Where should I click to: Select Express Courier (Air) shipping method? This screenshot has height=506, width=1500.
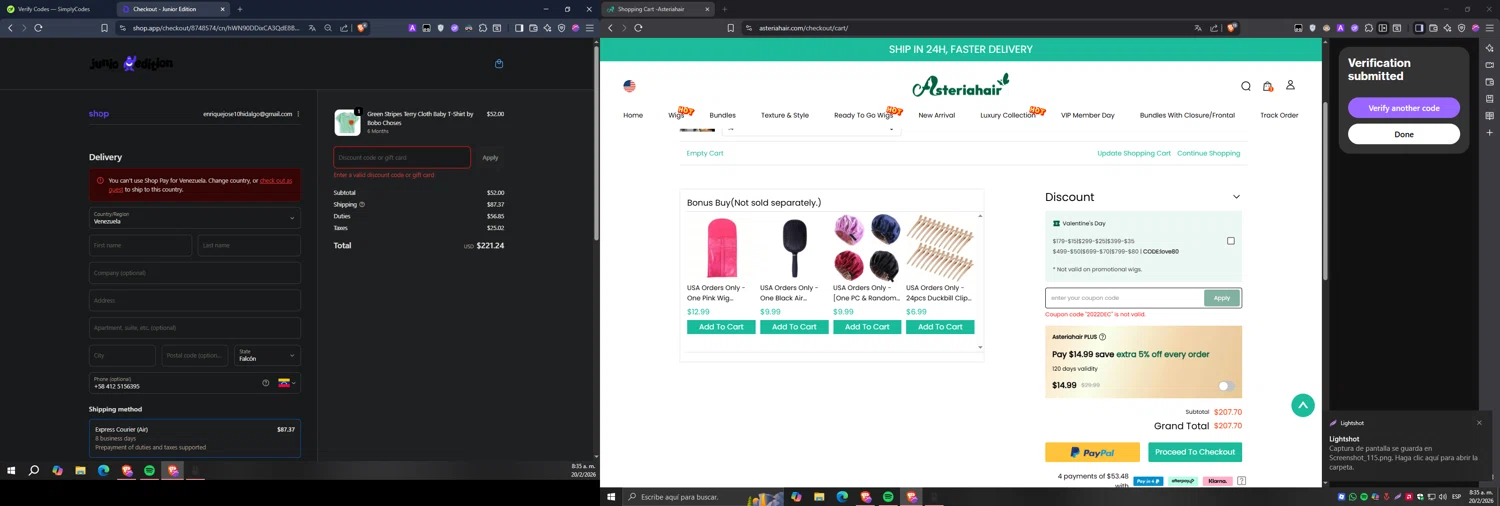(x=195, y=438)
